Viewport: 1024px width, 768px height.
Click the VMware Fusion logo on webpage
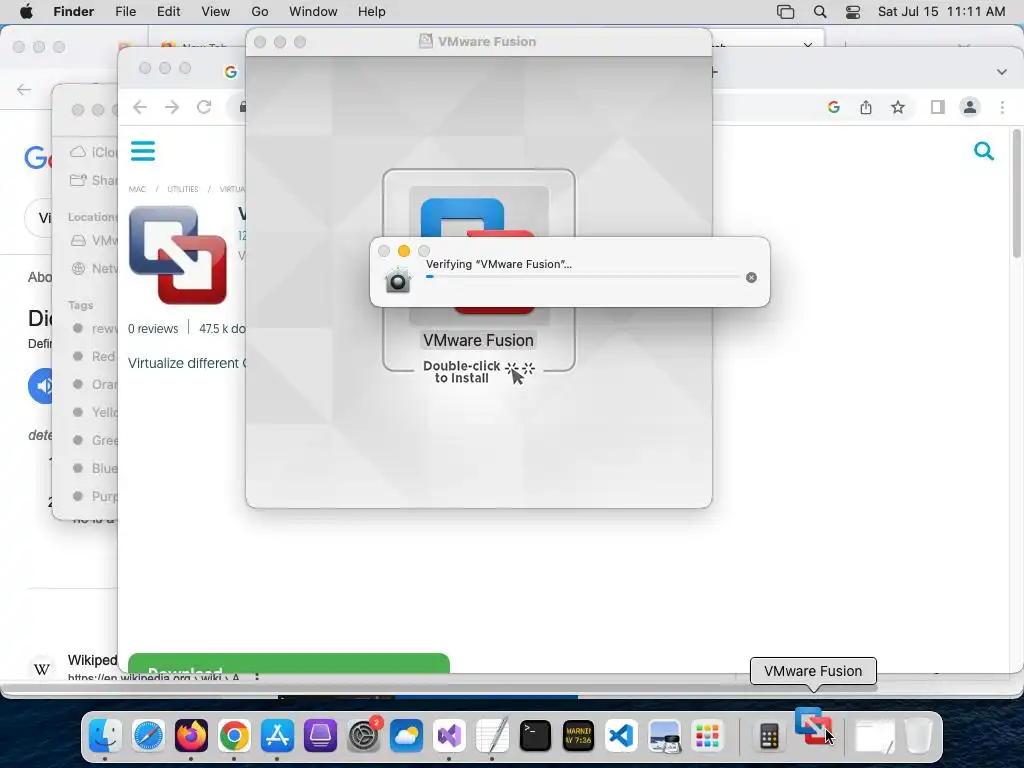click(x=178, y=255)
